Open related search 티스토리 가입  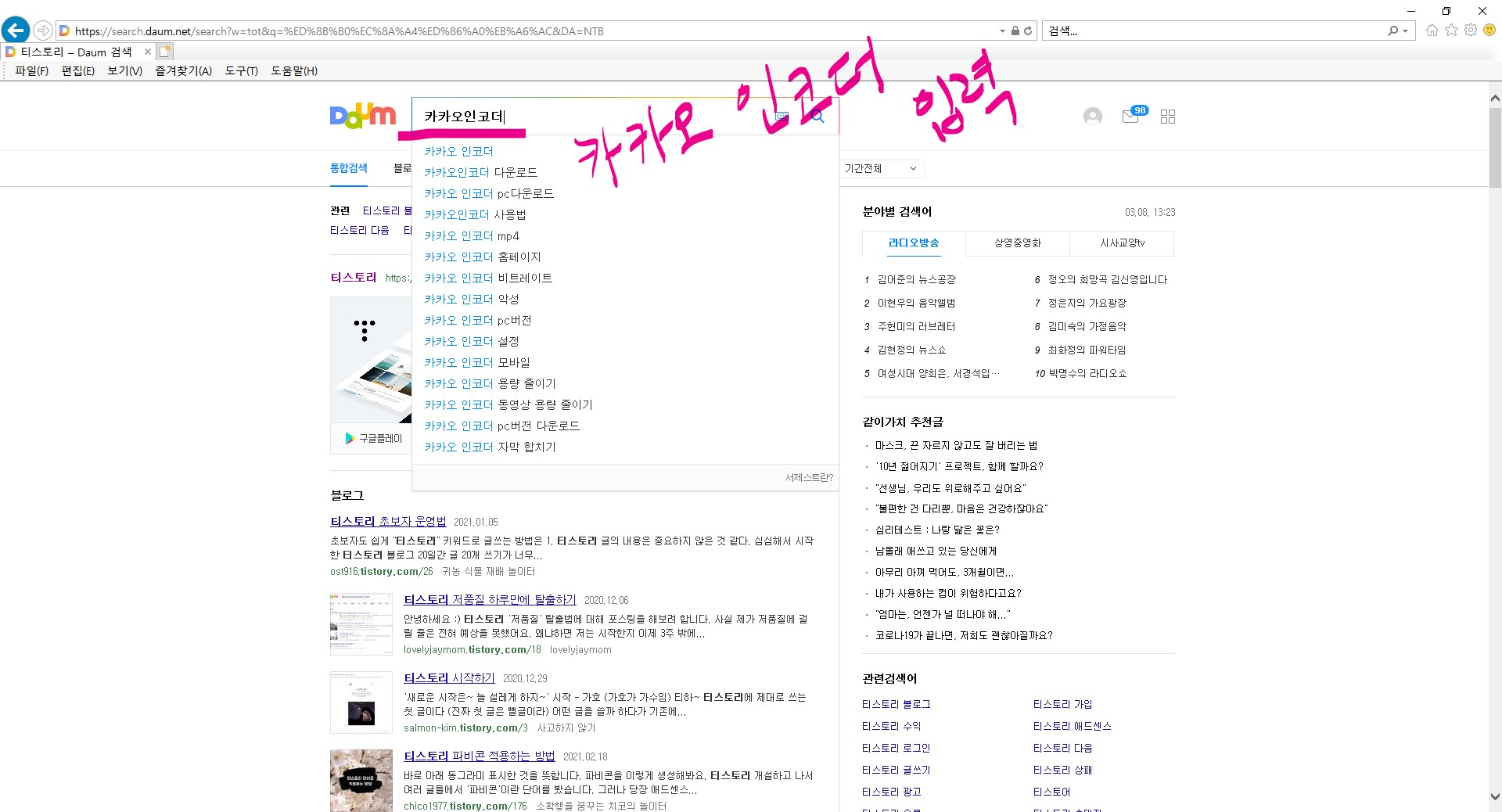1062,704
